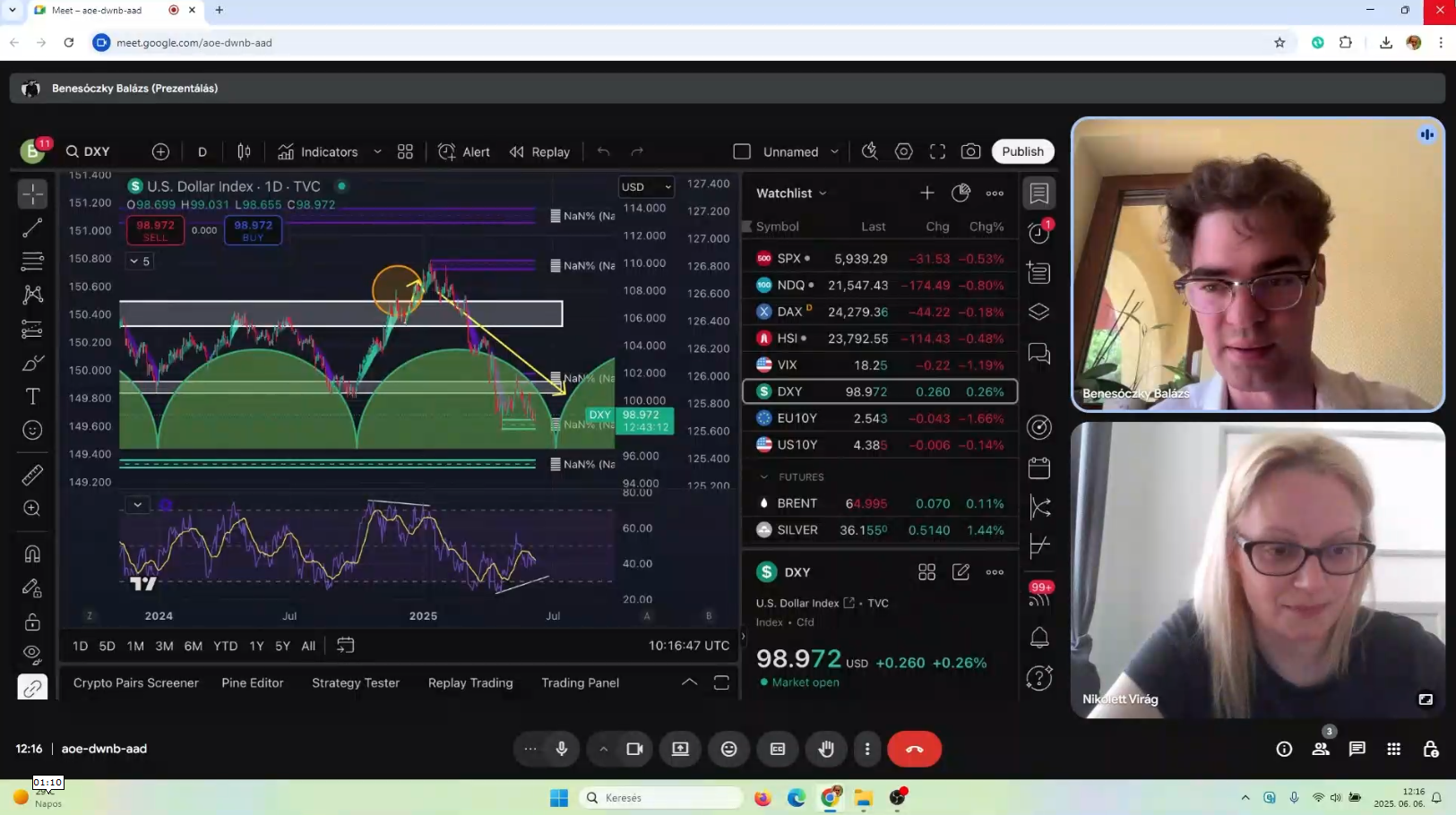1456x815 pixels.
Task: Open meeting details info icon
Action: pos(1284,749)
